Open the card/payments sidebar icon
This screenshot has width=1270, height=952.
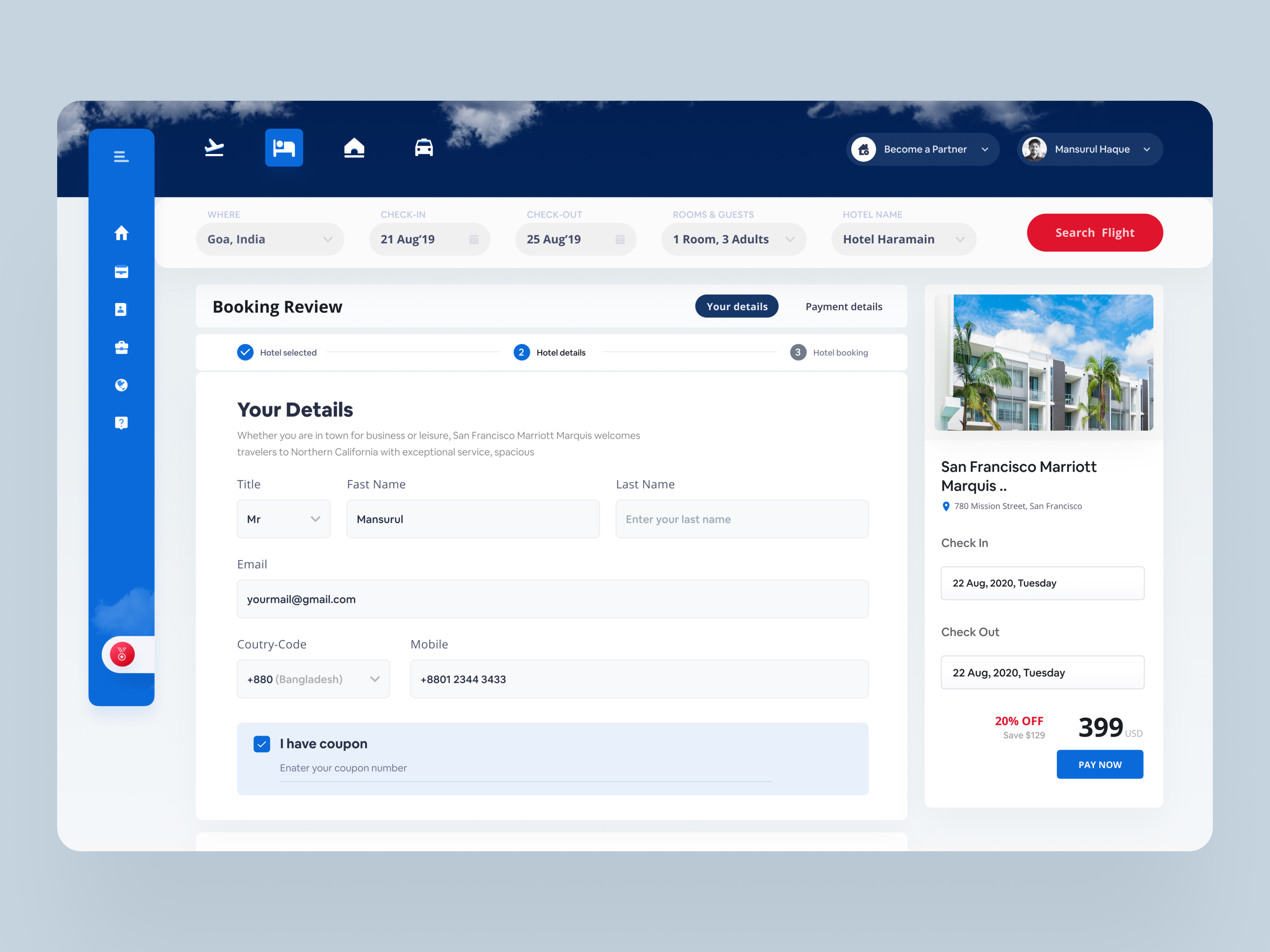(x=121, y=271)
